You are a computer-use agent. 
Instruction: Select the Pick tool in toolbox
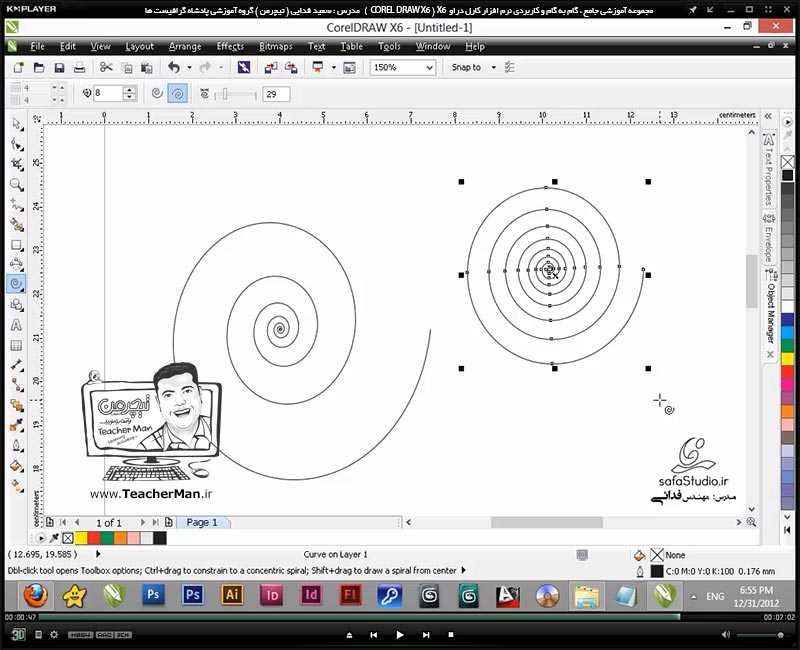pyautogui.click(x=16, y=124)
